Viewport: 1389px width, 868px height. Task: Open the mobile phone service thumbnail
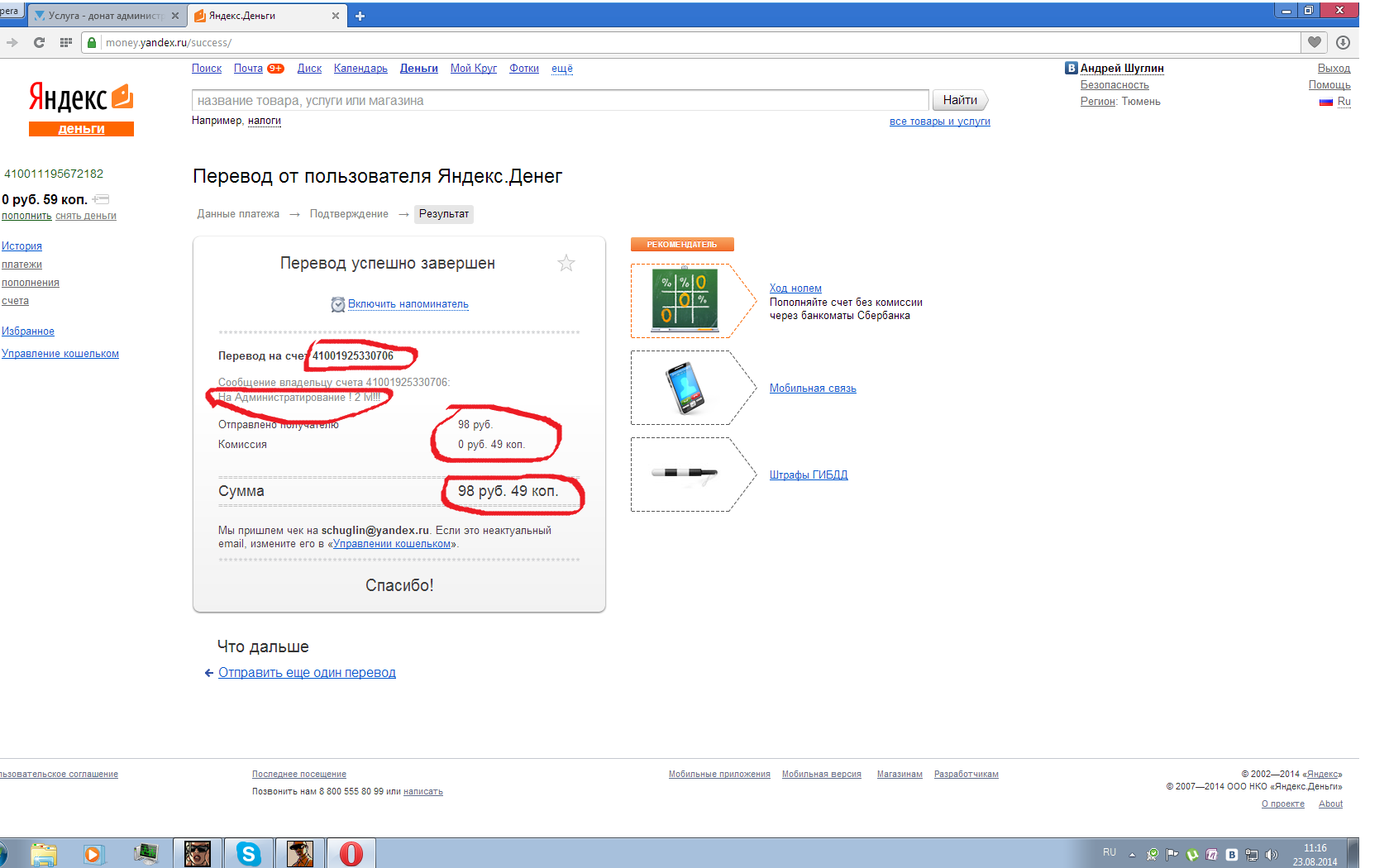(685, 388)
